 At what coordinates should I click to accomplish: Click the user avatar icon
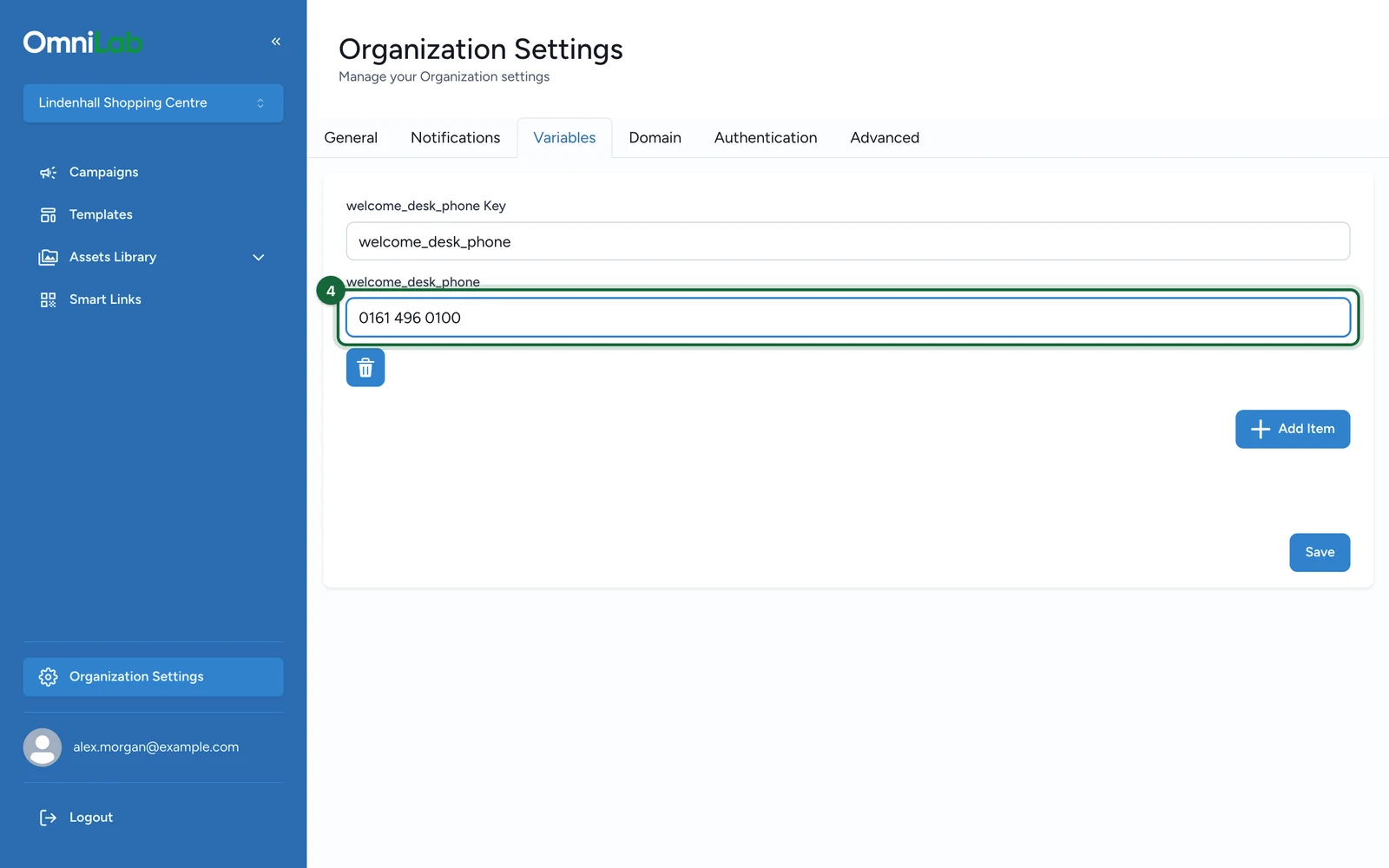(43, 747)
